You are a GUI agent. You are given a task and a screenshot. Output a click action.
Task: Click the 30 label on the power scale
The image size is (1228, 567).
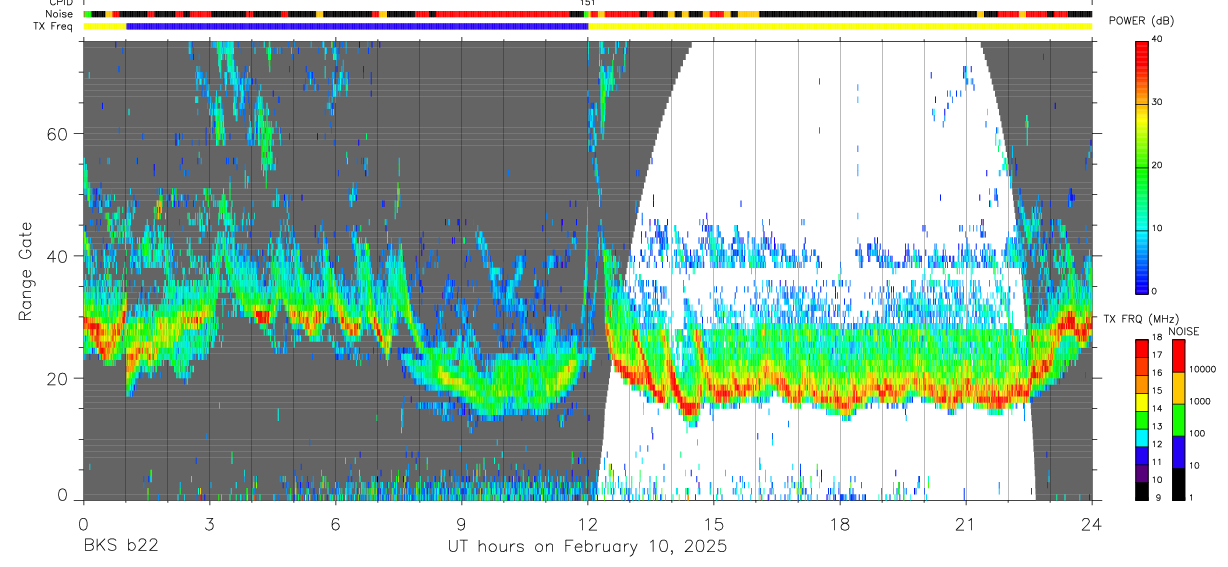(1158, 103)
